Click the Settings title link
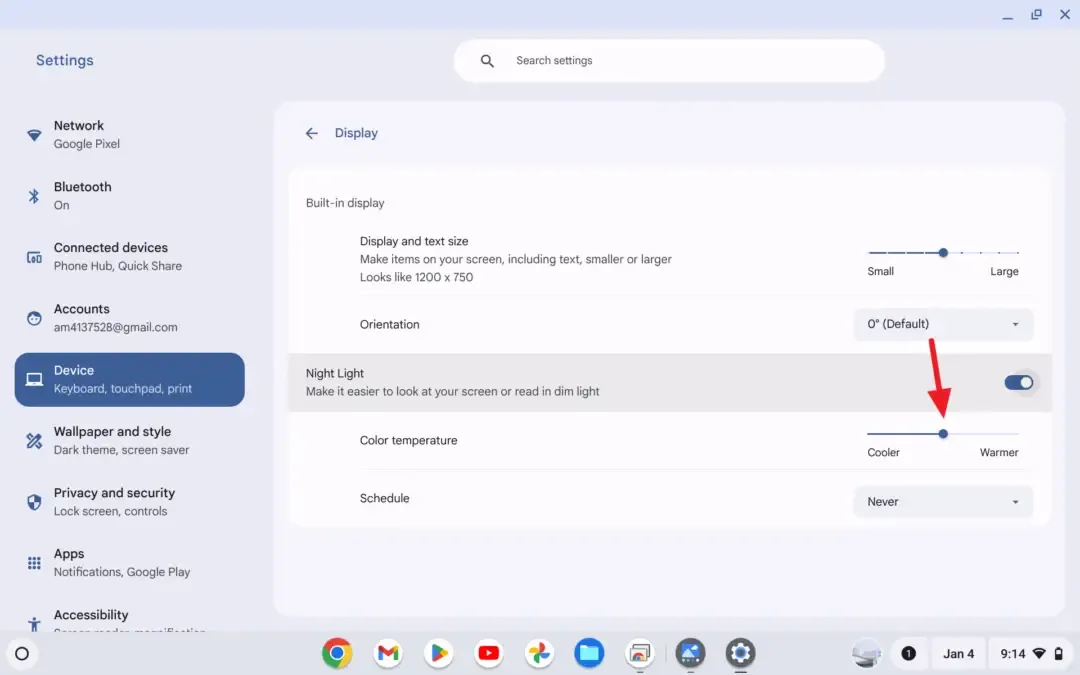This screenshot has width=1080, height=675. (65, 61)
